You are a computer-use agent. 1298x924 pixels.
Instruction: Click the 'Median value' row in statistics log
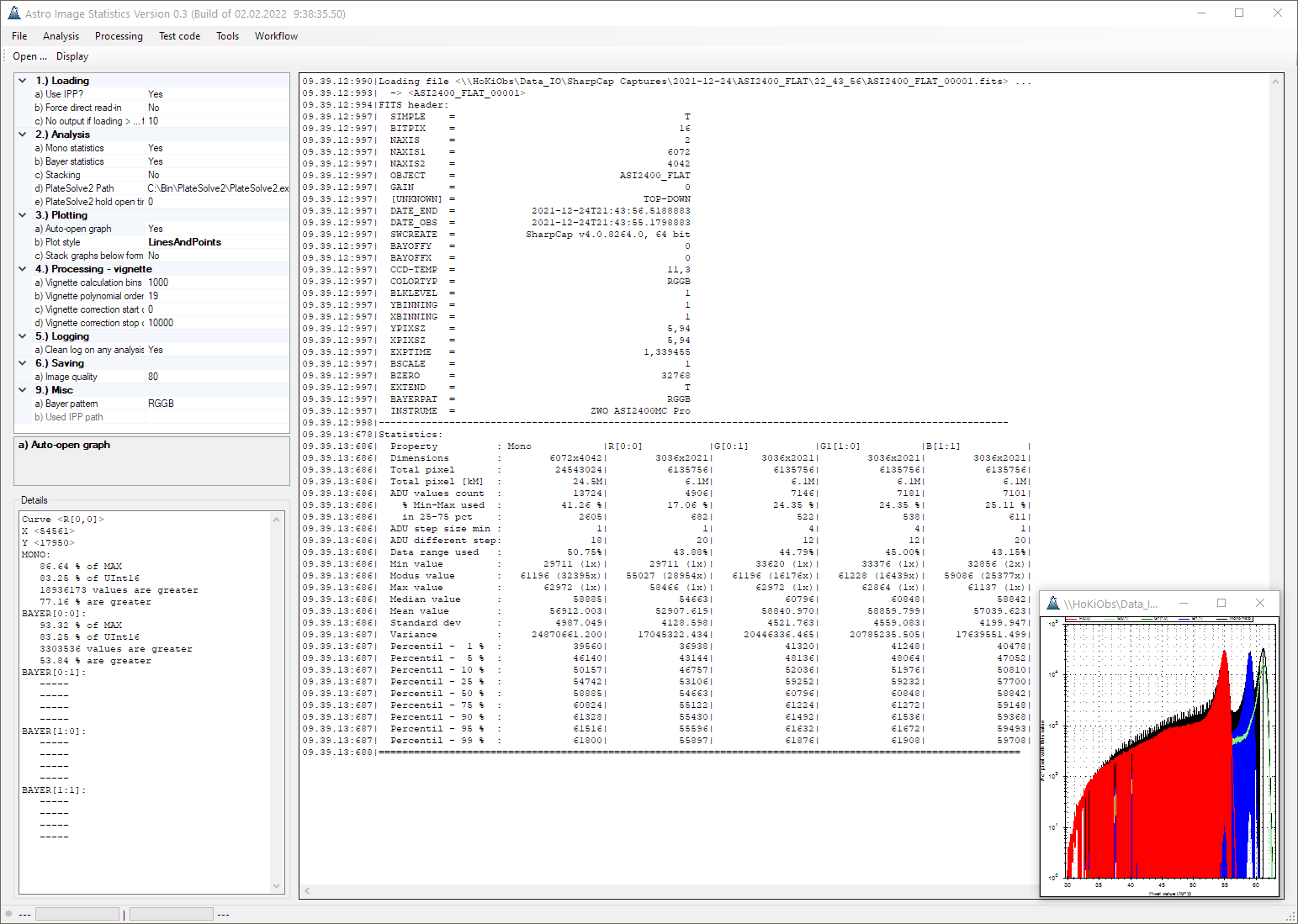click(x=666, y=599)
